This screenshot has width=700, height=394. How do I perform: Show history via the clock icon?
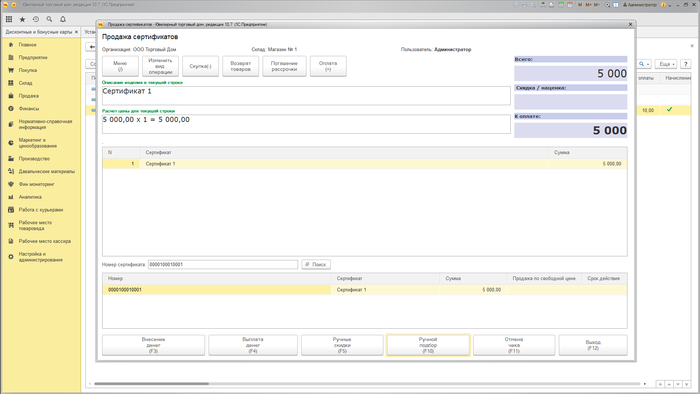[36, 19]
